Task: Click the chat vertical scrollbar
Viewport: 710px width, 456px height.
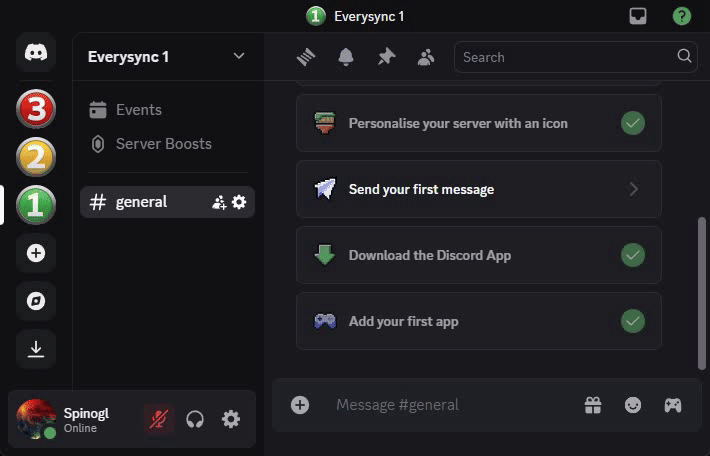Action: pos(702,293)
